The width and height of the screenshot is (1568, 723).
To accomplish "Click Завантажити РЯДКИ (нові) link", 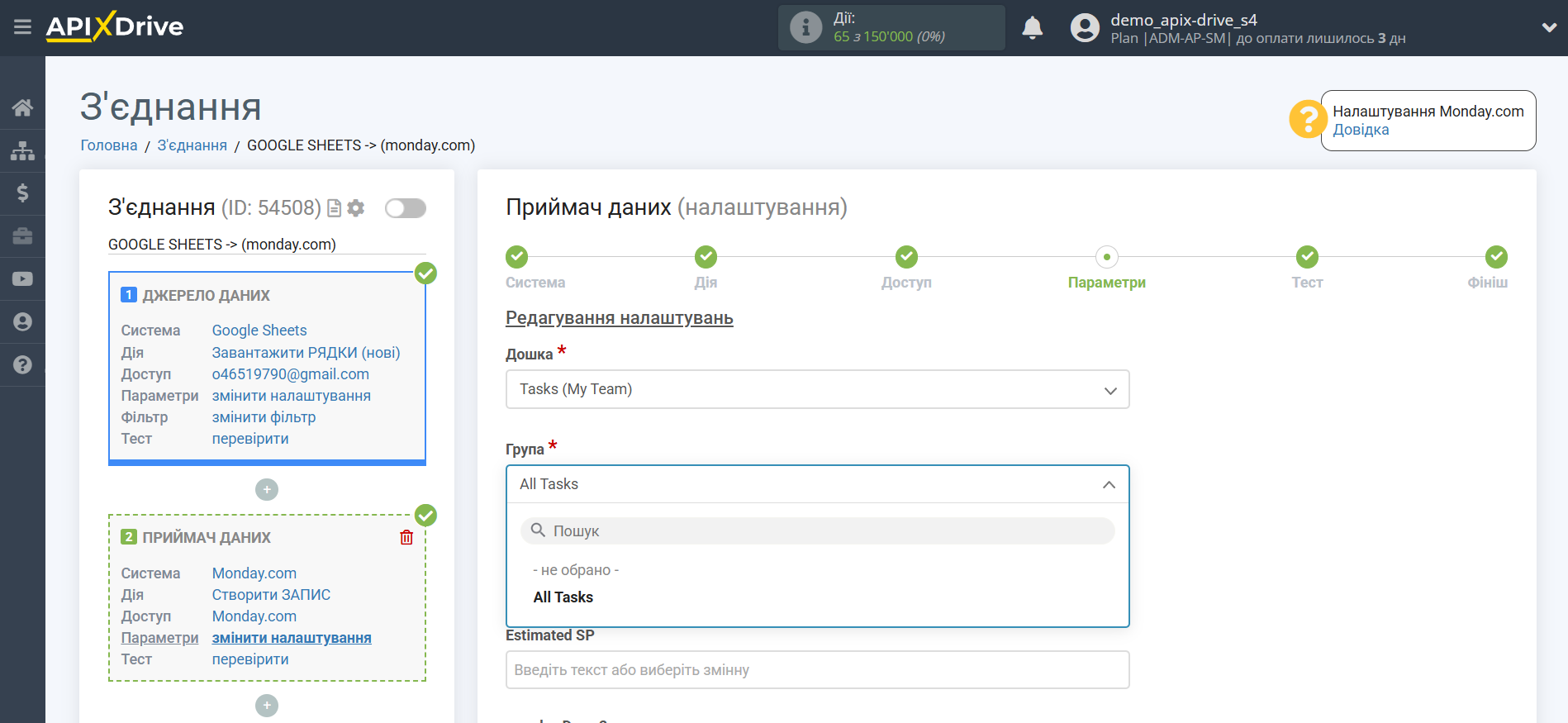I will tap(306, 353).
